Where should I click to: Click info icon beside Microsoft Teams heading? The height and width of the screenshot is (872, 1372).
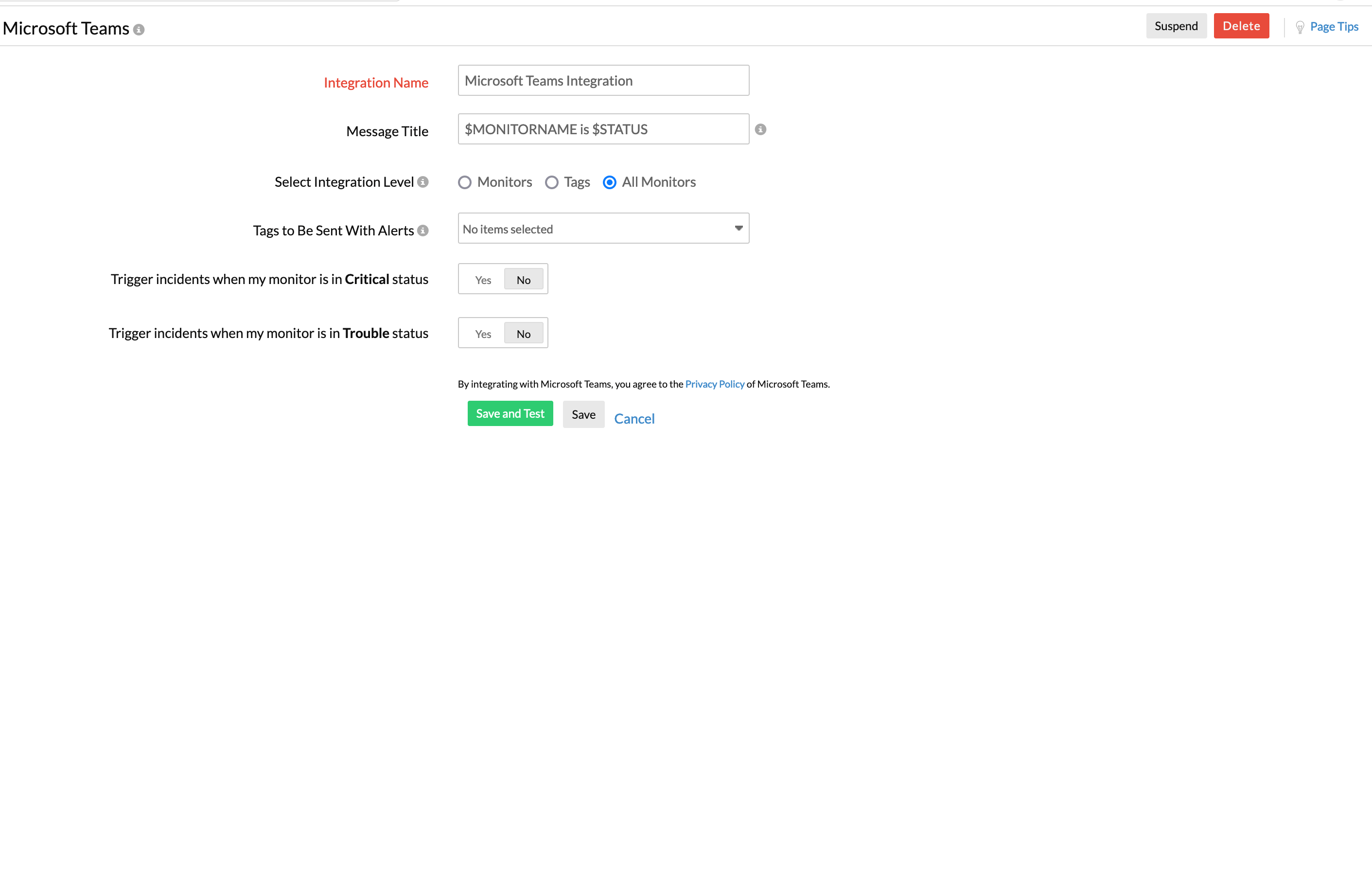tap(139, 30)
